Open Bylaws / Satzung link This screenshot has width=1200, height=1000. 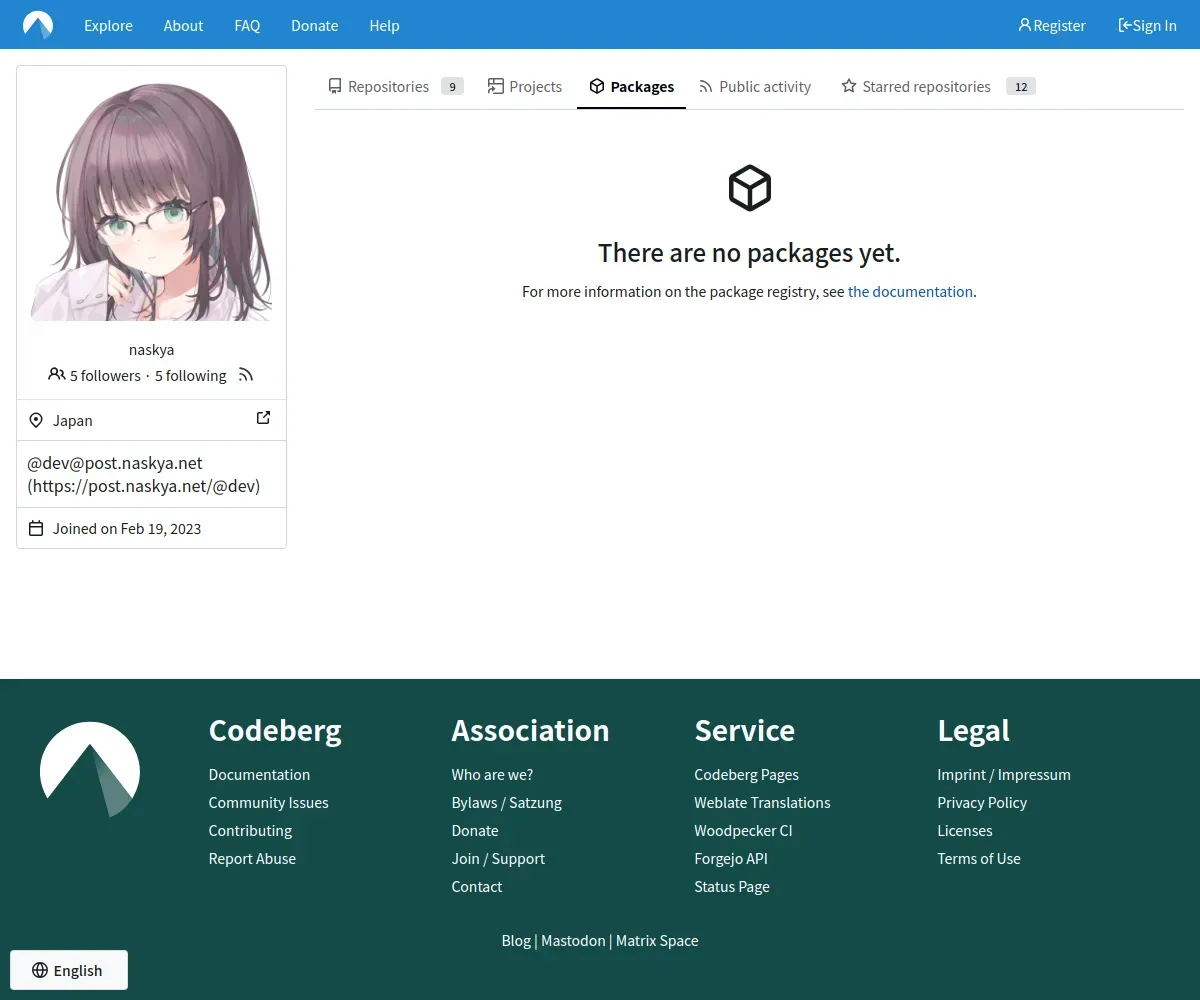click(506, 803)
